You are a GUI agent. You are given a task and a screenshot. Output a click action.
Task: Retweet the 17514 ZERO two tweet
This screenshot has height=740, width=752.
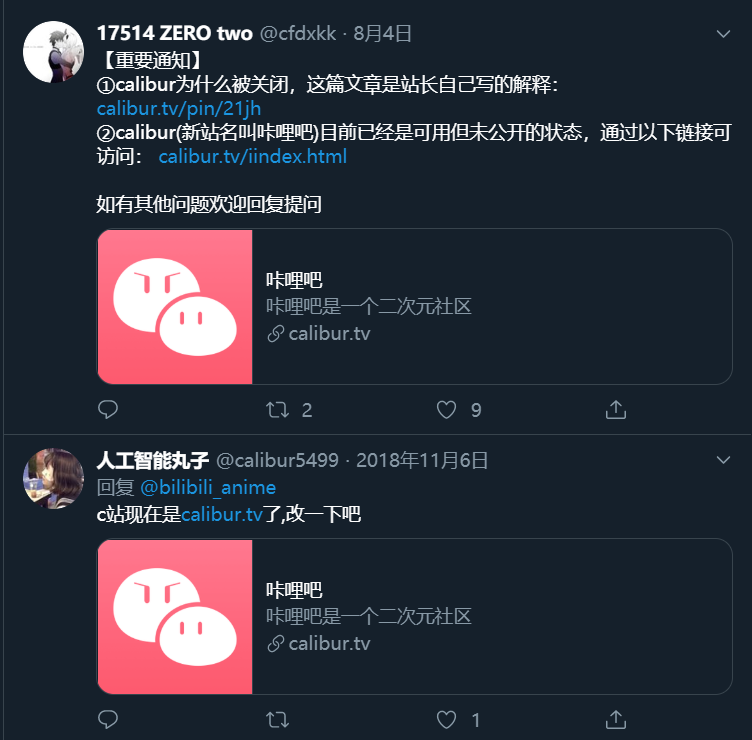[278, 410]
